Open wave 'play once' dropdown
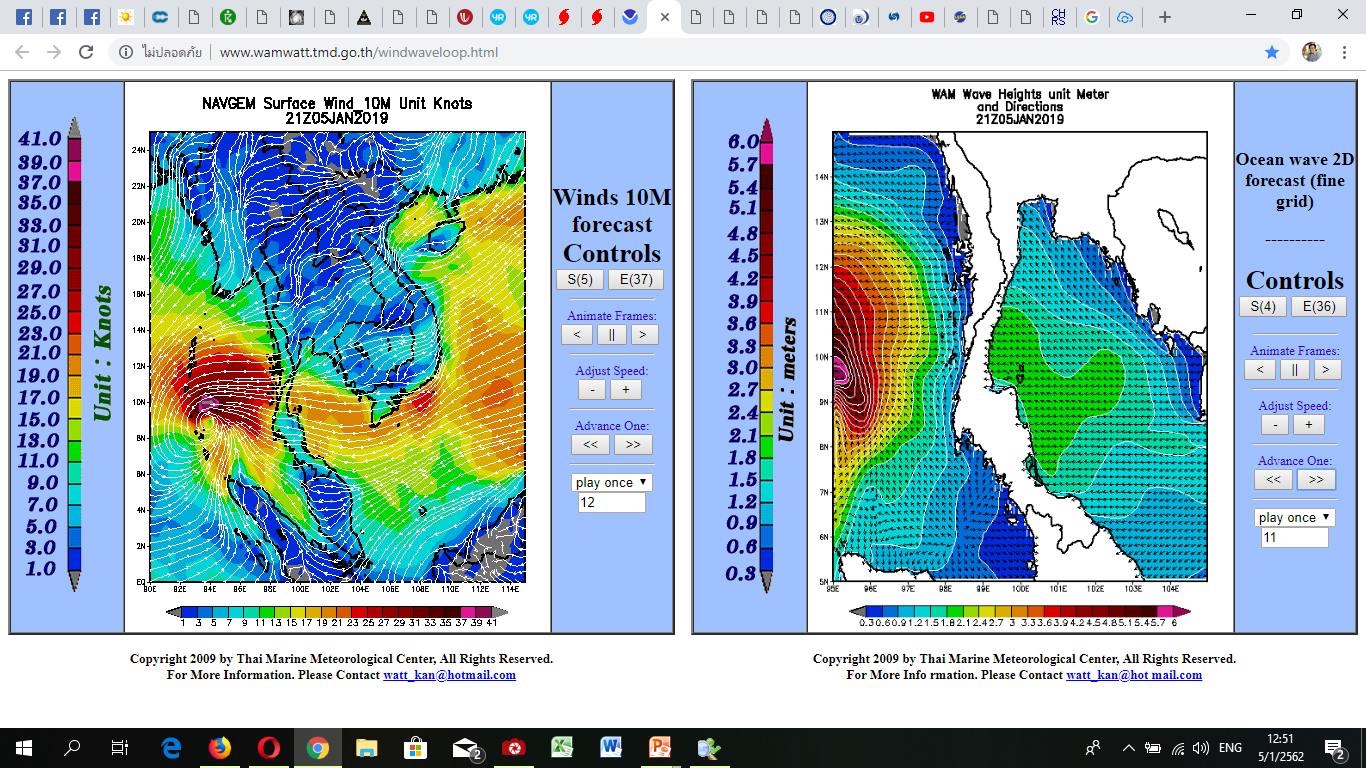 1295,517
